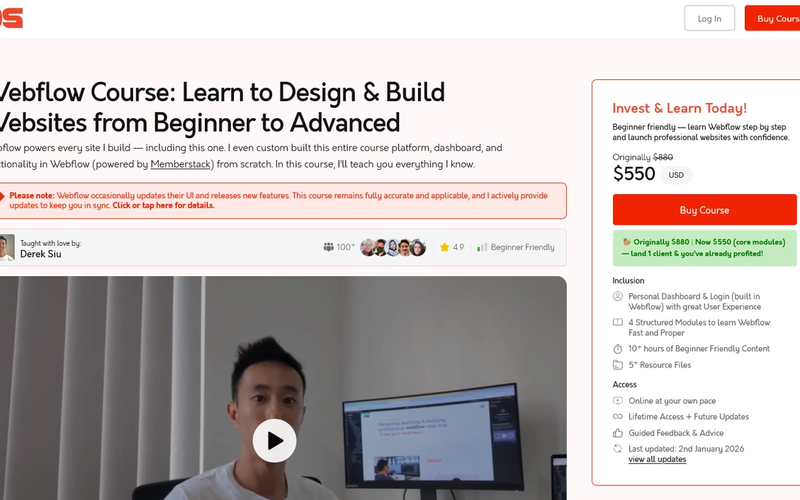Click the 'Derek Siu' instructor name

(41, 254)
